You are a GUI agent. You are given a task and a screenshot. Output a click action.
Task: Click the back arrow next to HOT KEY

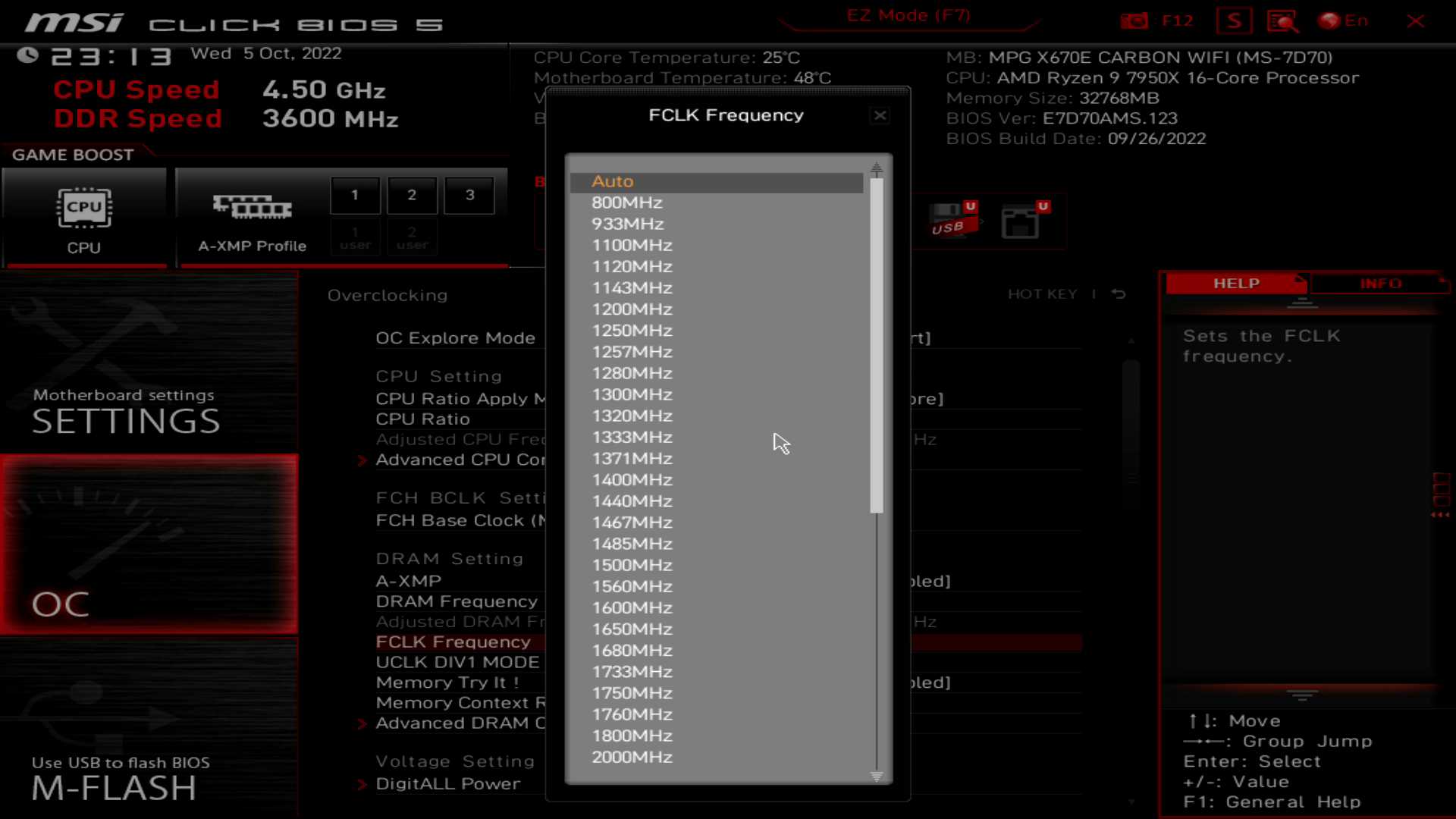[x=1119, y=294]
